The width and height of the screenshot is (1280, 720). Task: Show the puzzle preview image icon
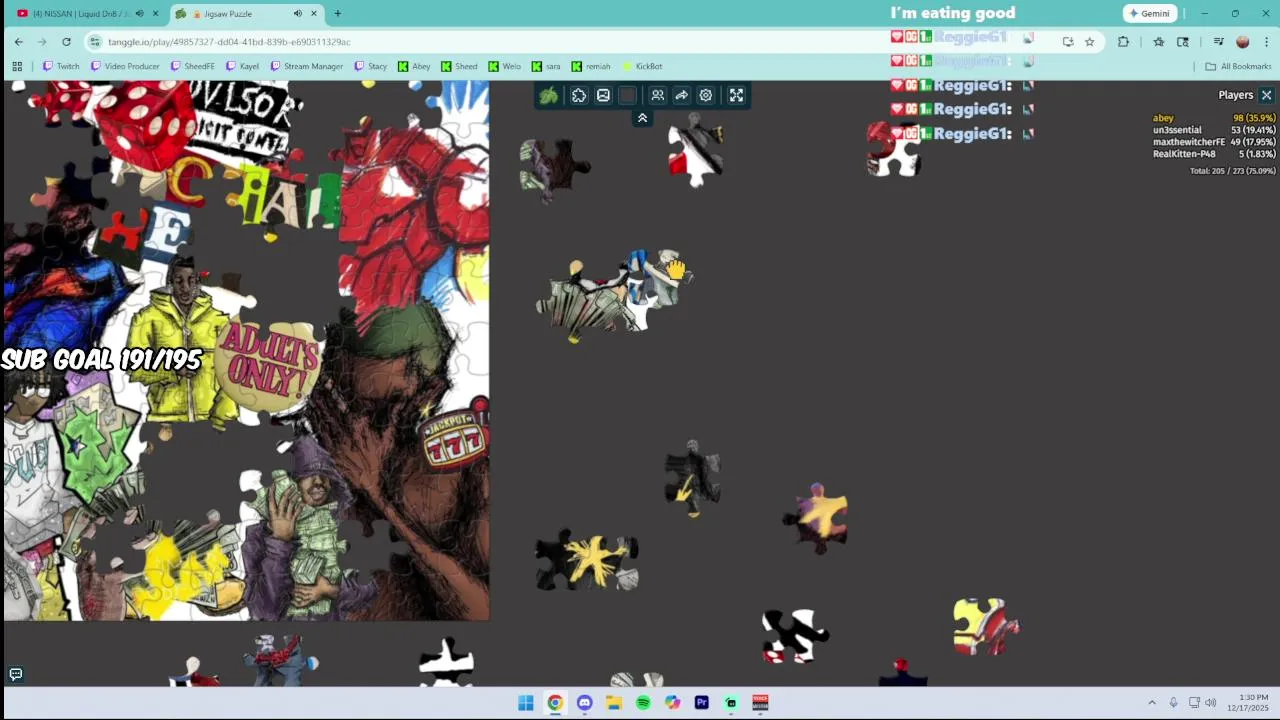click(x=603, y=95)
